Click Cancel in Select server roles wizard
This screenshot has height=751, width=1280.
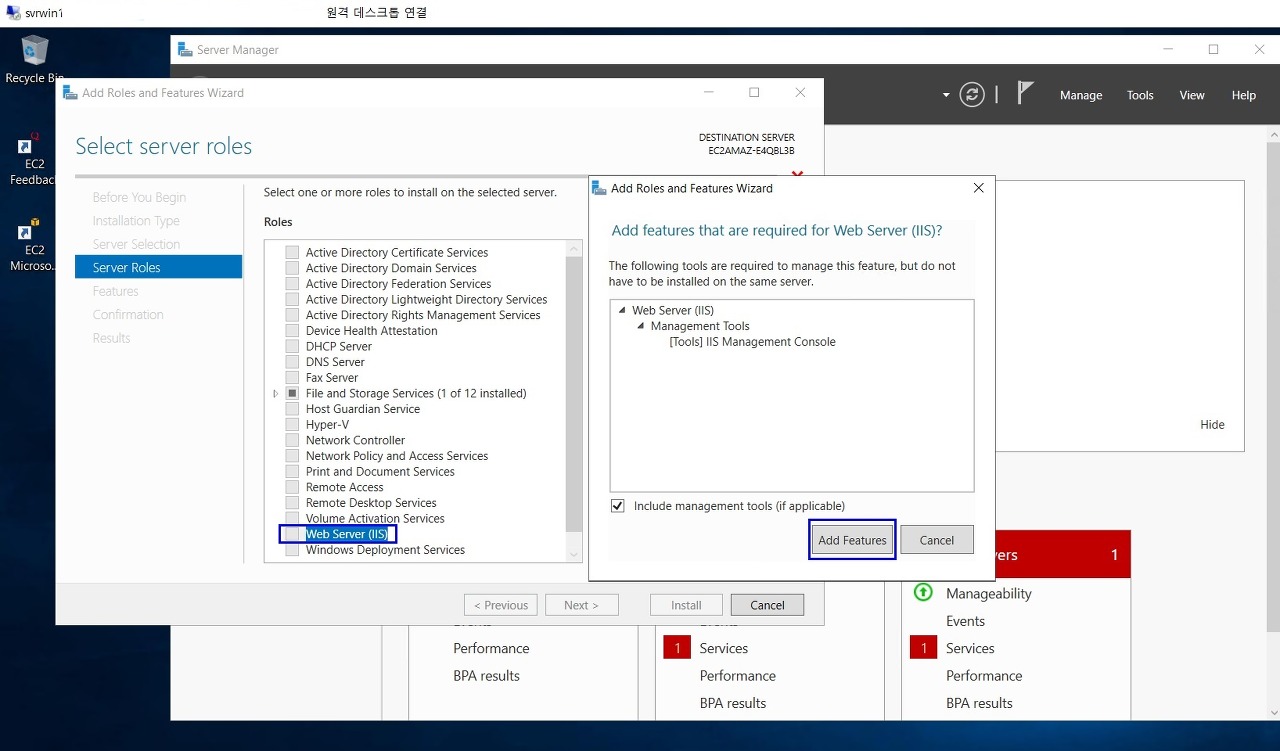[767, 605]
